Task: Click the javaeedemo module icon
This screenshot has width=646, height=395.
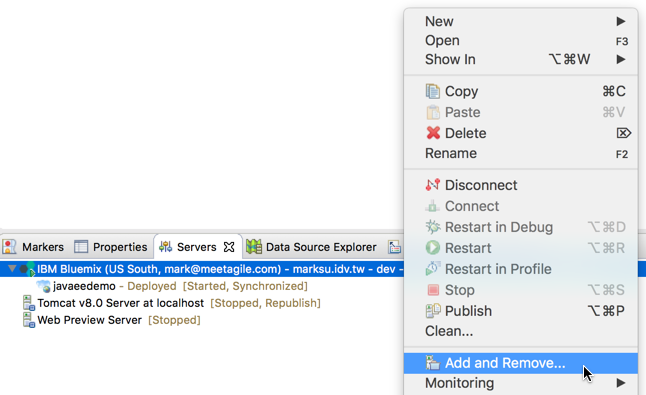Action: pyautogui.click(x=43, y=286)
